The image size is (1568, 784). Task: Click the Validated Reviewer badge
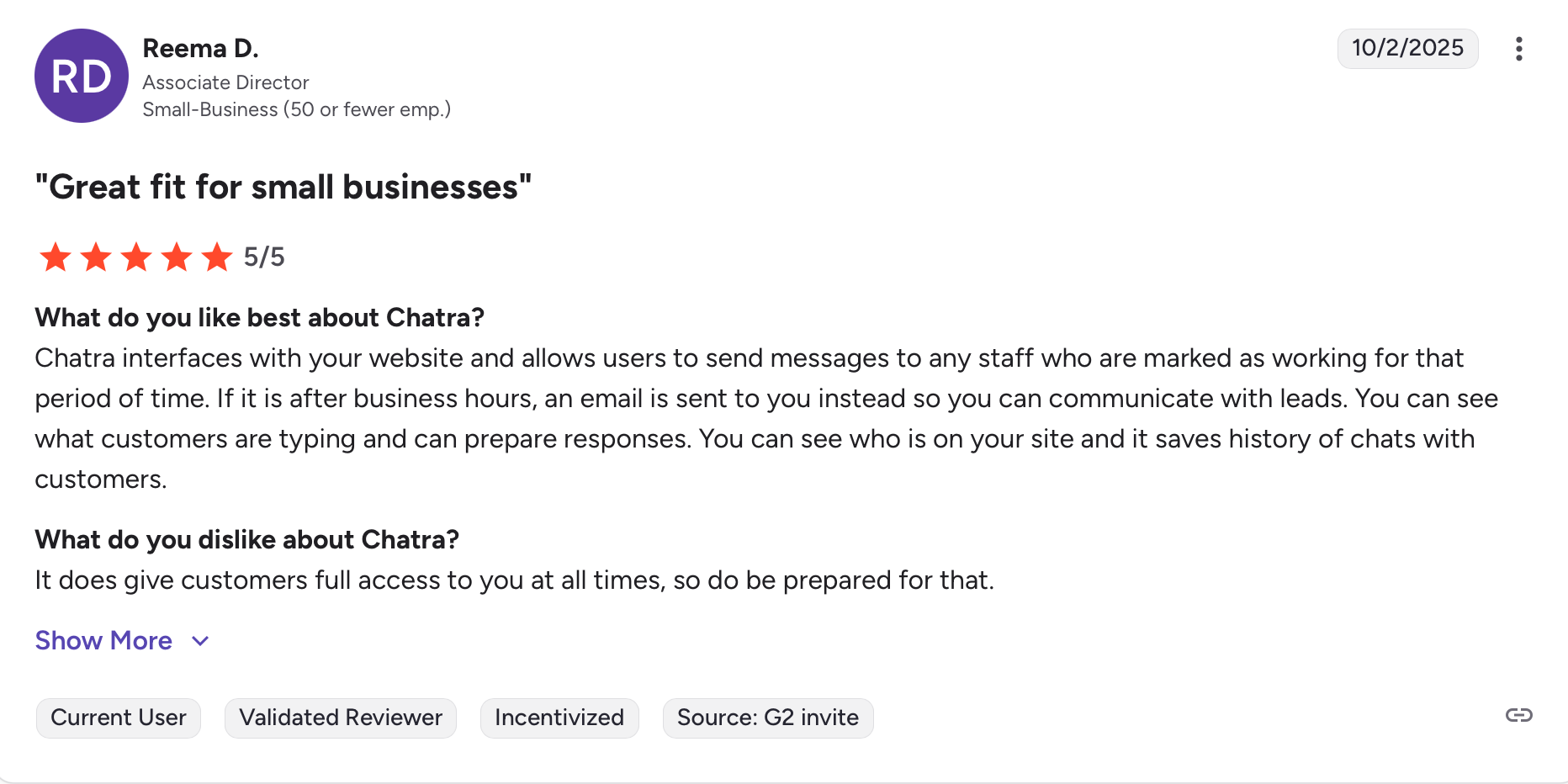tap(341, 718)
